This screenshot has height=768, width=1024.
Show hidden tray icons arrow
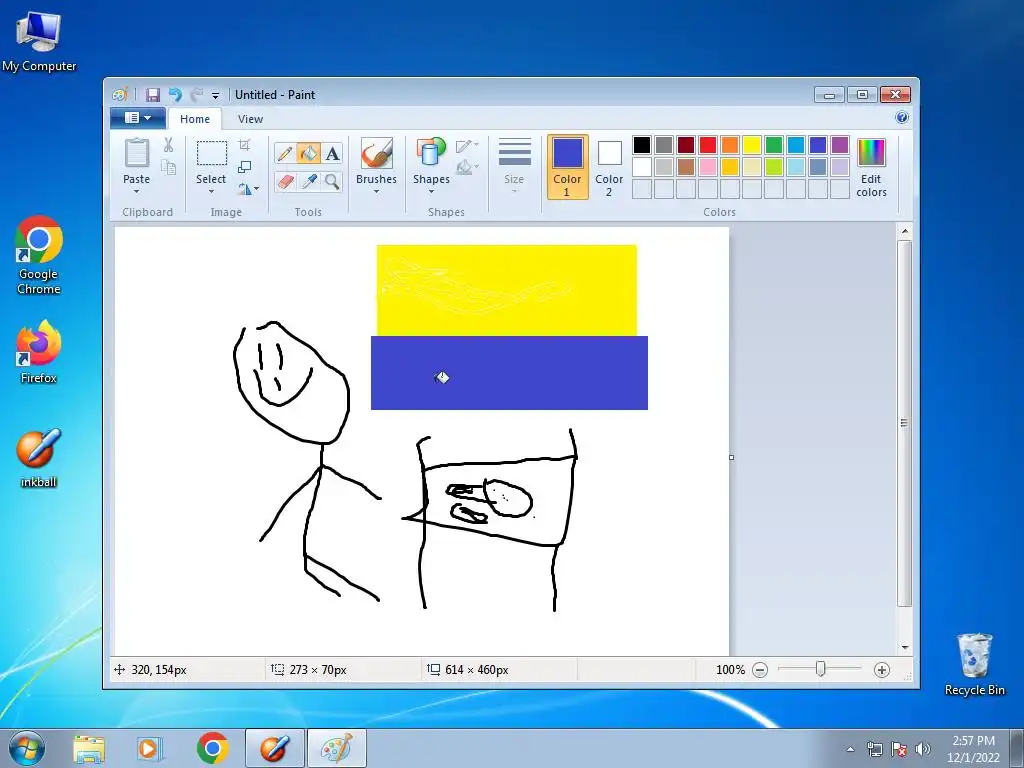[x=850, y=749]
